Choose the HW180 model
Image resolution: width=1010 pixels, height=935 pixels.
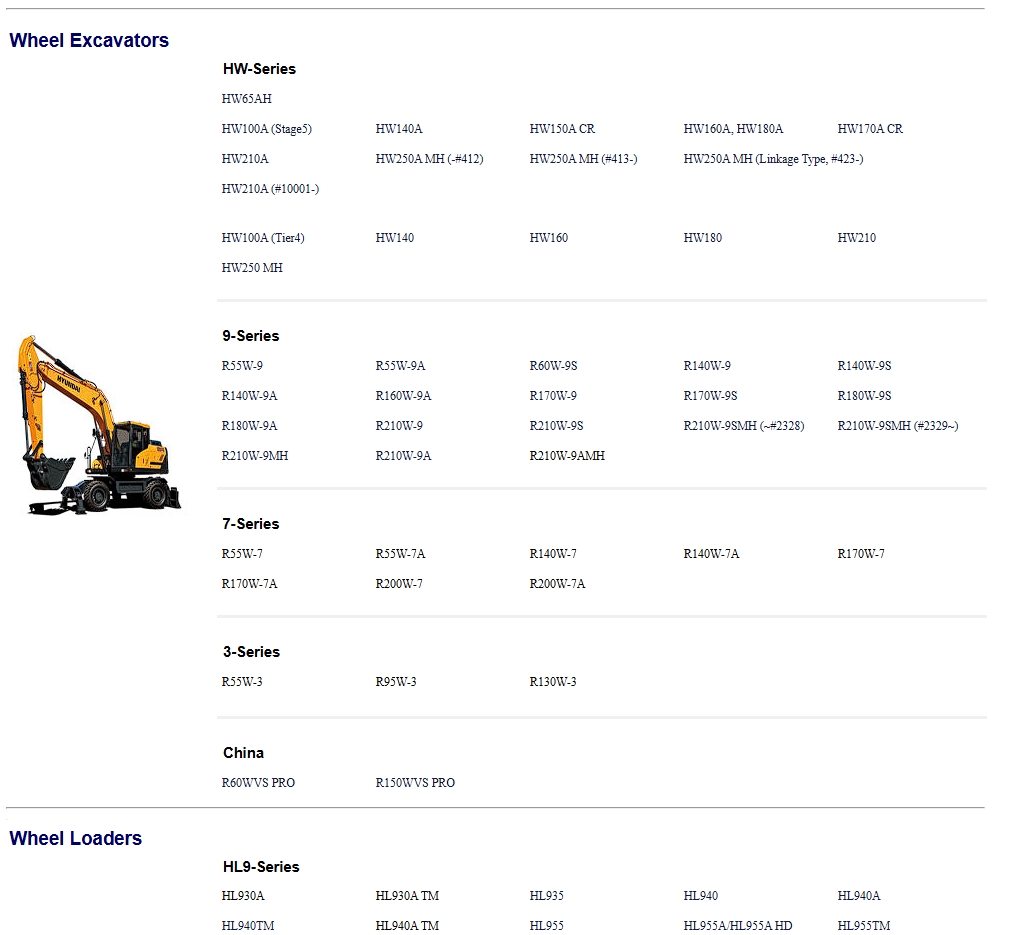pyautogui.click(x=703, y=238)
